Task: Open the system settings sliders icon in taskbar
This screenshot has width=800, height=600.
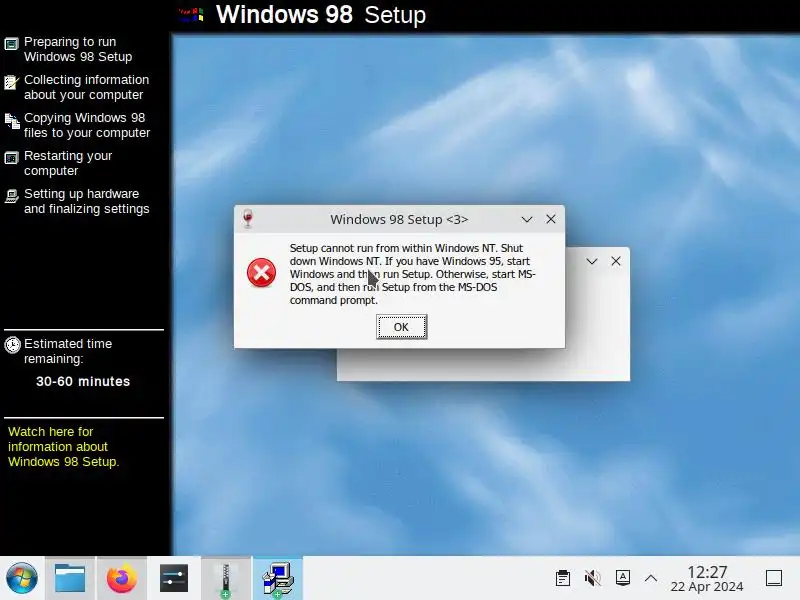Action: pyautogui.click(x=173, y=579)
